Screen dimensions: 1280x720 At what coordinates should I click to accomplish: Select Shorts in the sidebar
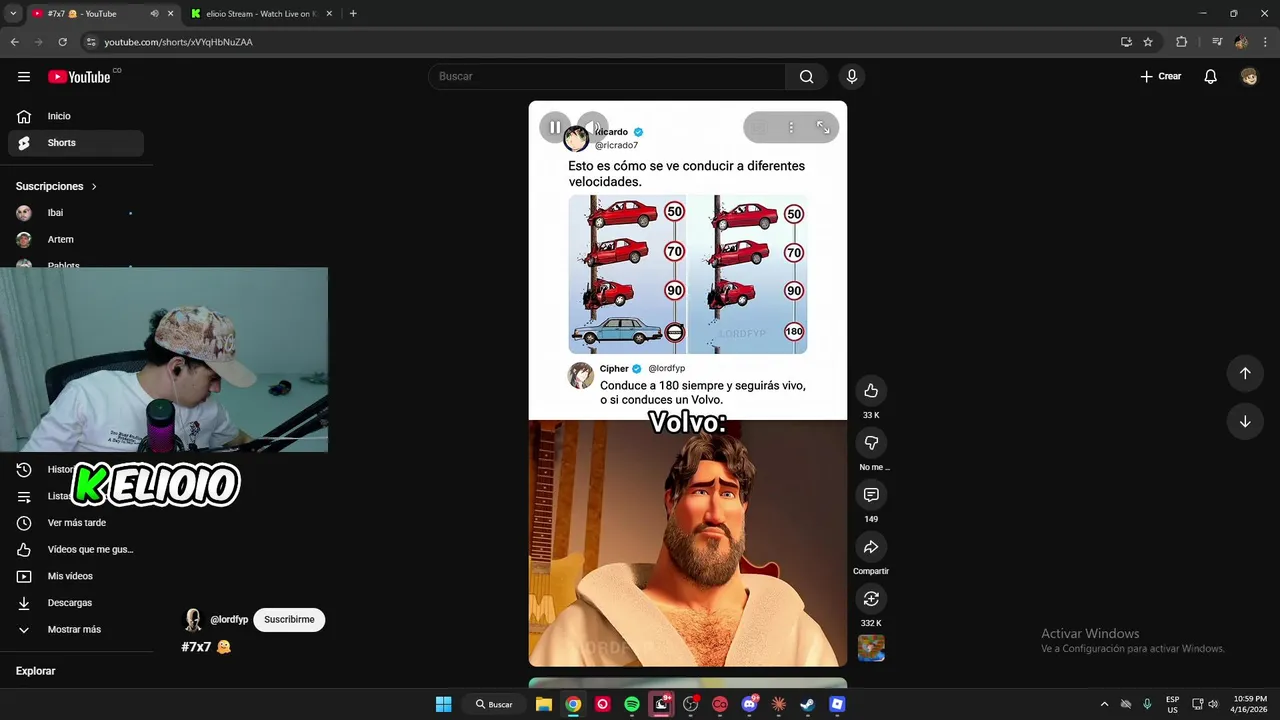click(x=76, y=143)
